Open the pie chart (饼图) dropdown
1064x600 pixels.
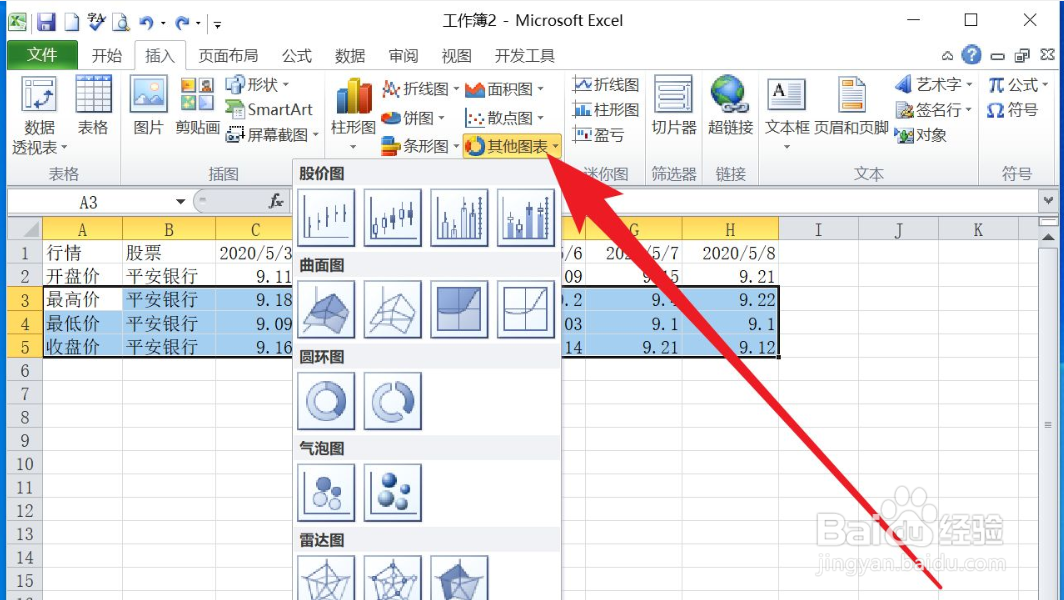pos(413,118)
